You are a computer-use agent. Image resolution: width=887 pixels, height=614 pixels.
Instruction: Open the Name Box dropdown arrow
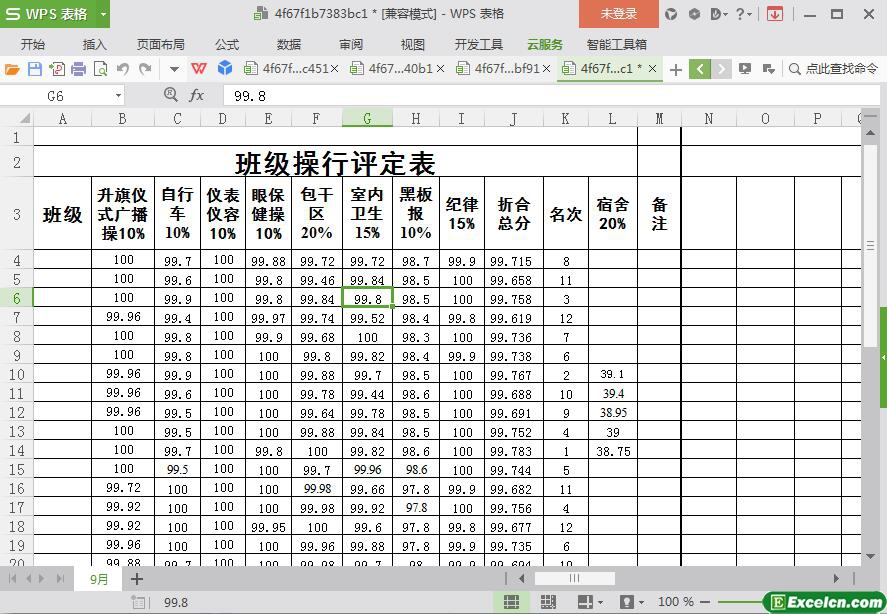(x=118, y=95)
